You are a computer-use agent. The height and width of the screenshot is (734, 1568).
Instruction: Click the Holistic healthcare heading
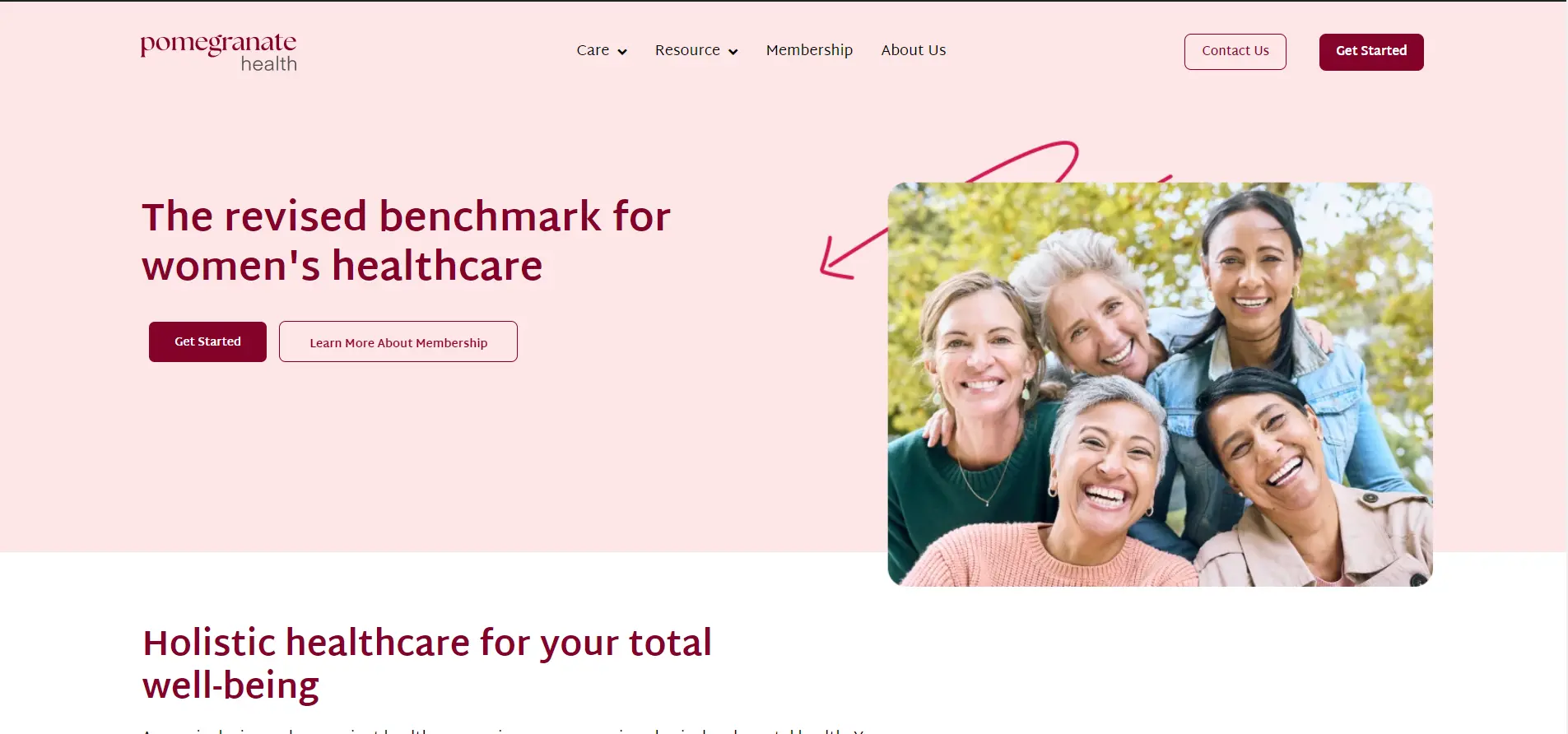pos(426,663)
